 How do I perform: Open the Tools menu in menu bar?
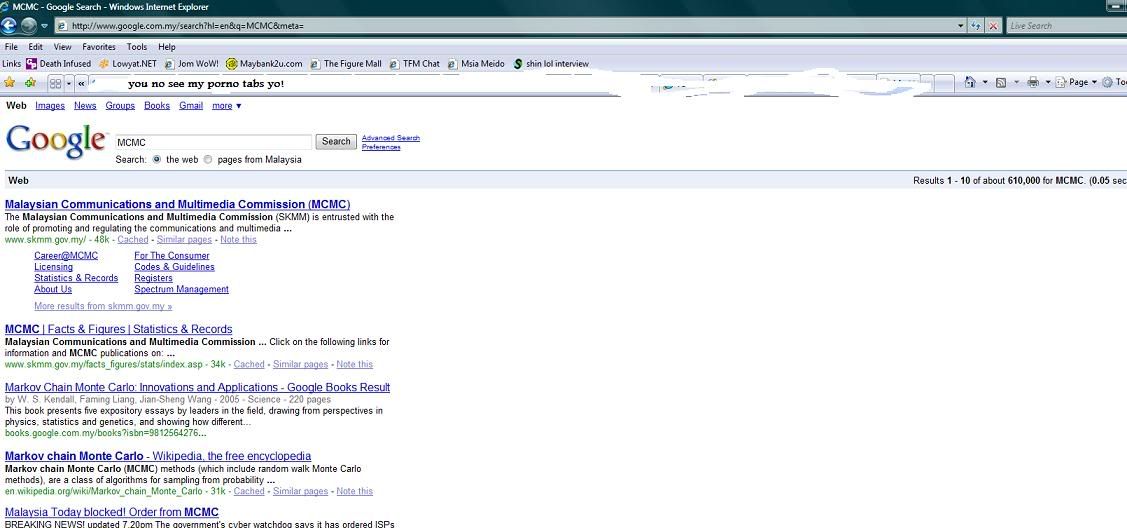[137, 47]
